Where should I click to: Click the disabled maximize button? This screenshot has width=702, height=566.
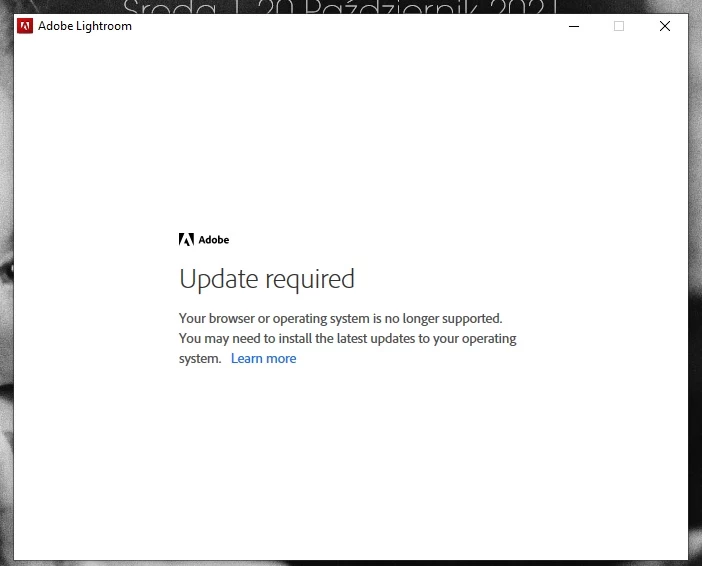619,26
